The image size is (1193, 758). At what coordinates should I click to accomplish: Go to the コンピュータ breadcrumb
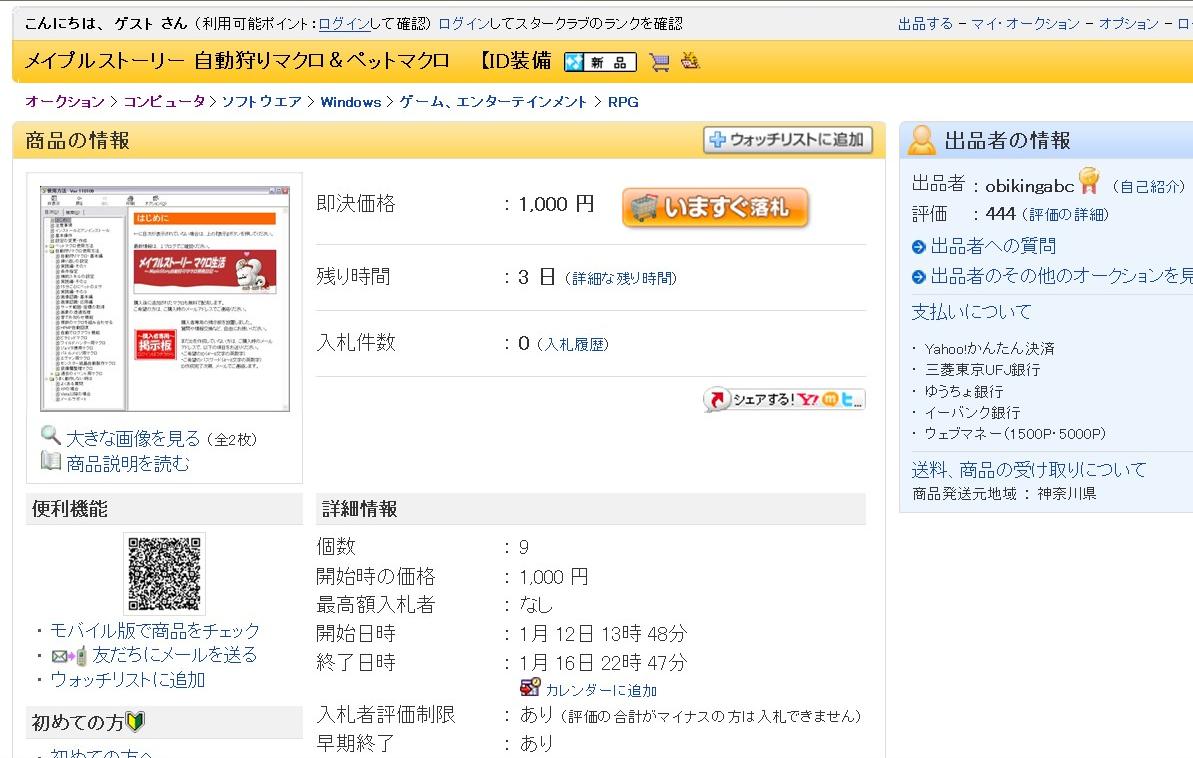tap(164, 102)
